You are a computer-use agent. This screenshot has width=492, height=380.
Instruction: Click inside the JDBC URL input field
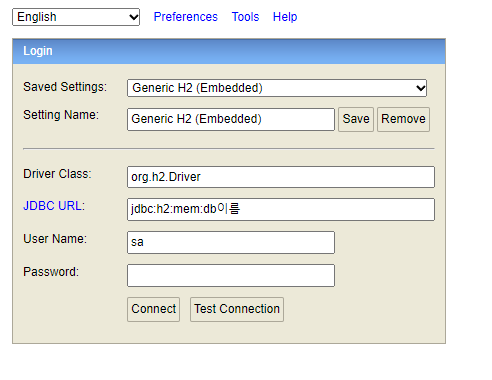281,209
